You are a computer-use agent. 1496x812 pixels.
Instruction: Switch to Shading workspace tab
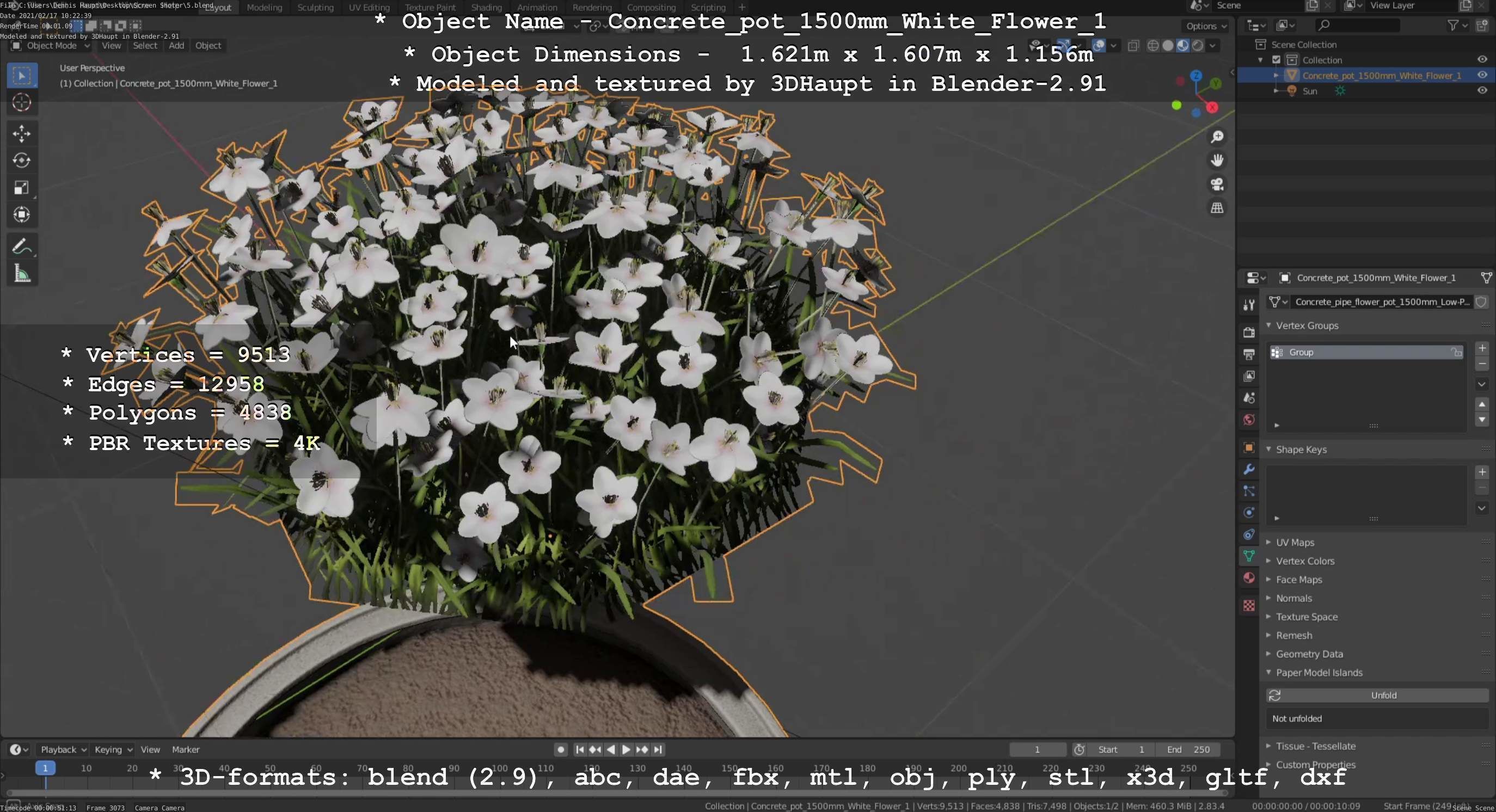(486, 7)
